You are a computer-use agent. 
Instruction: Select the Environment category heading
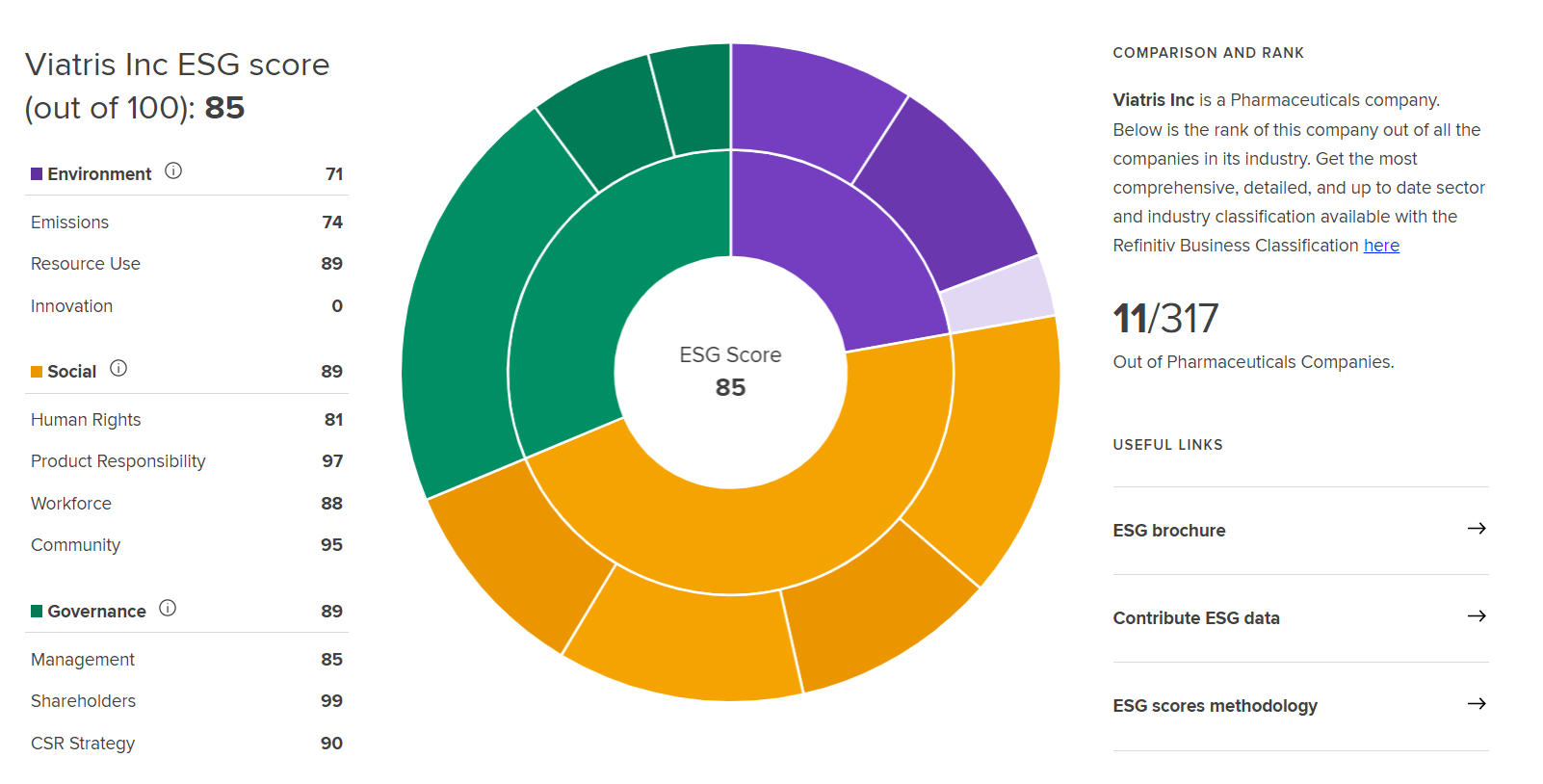click(x=99, y=174)
